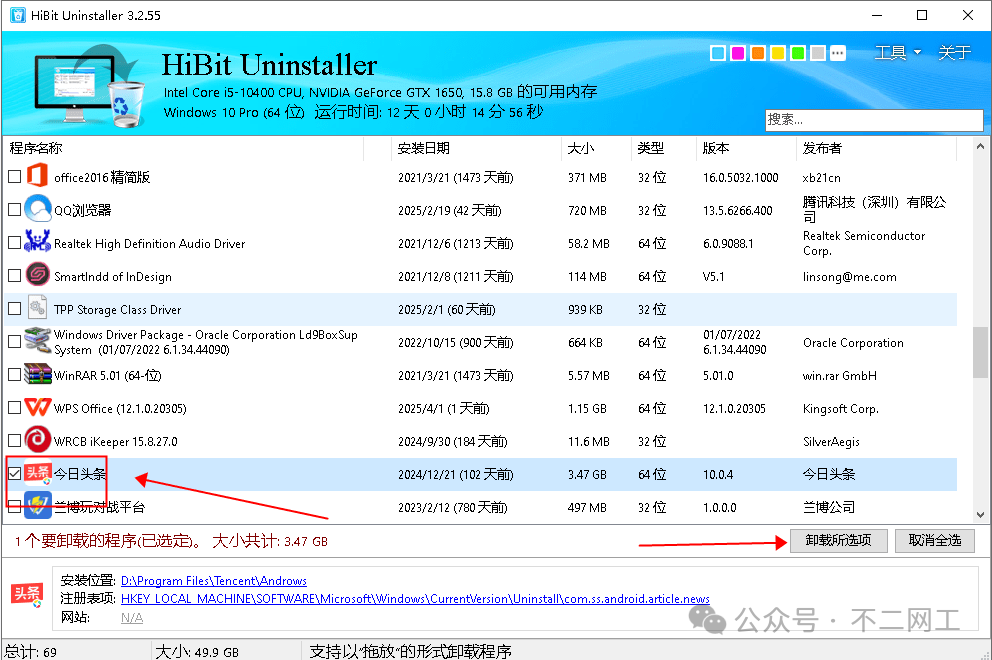Viewport: 992px width, 660px height.
Task: Click the SmartIndd of InDesign icon
Action: pos(38,276)
